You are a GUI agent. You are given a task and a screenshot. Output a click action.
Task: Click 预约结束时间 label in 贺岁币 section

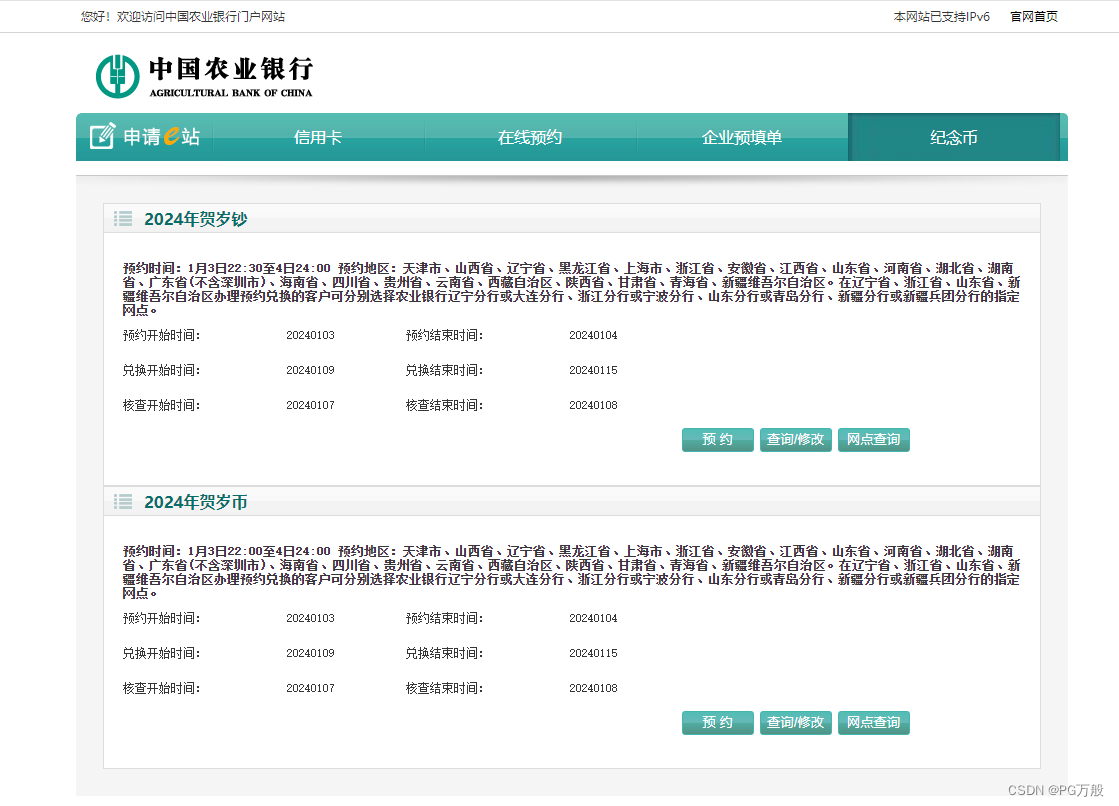[445, 618]
